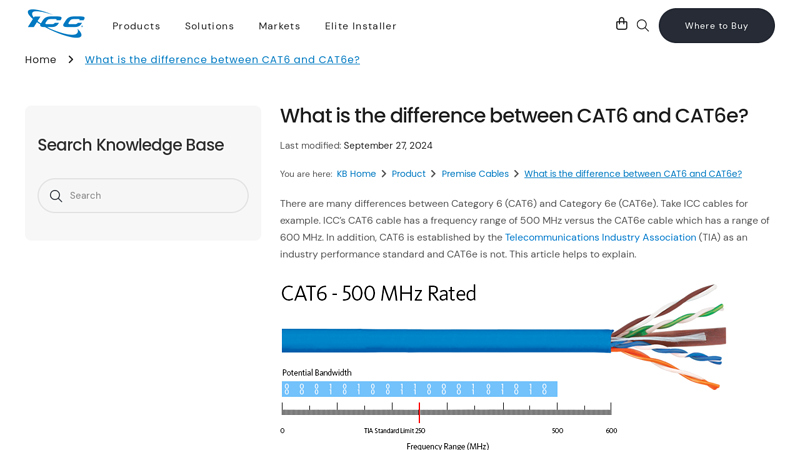
Task: Open the shopping bag cart icon
Action: (621, 24)
